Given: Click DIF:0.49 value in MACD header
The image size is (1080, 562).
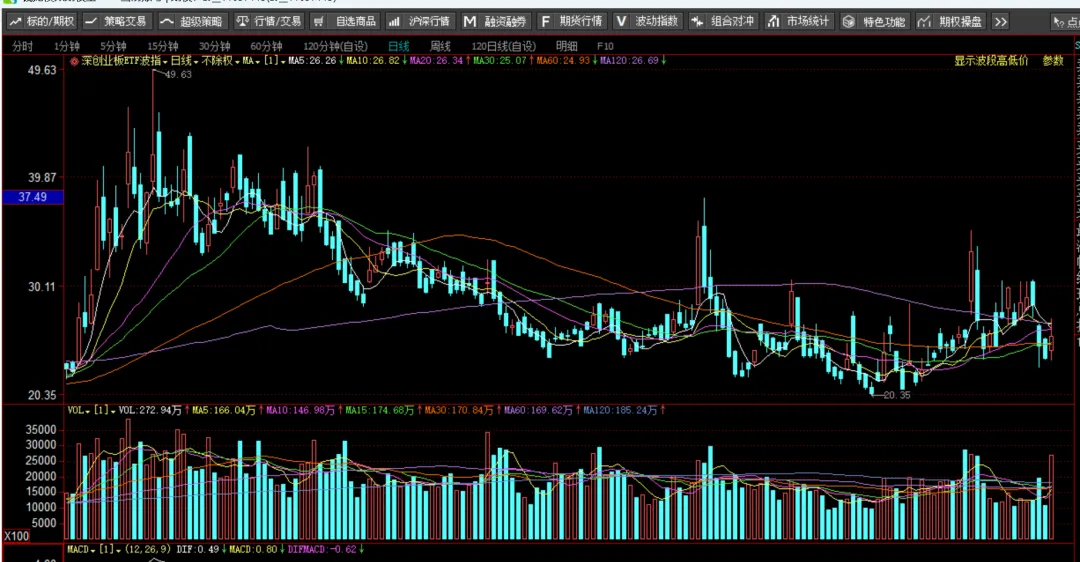Looking at the screenshot, I should click(x=200, y=549).
